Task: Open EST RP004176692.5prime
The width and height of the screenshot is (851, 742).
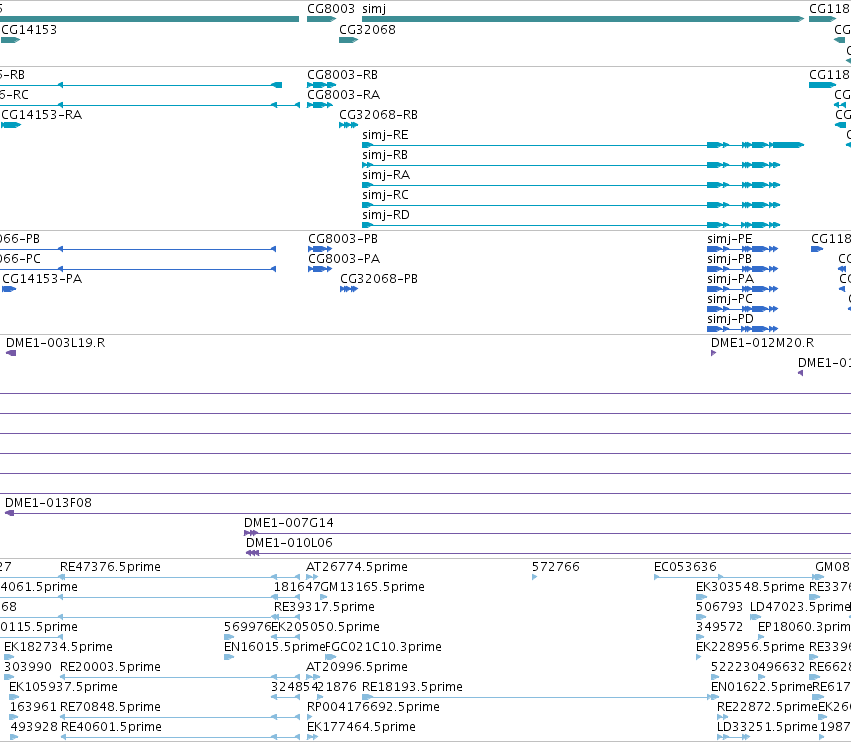Action: click(x=373, y=707)
